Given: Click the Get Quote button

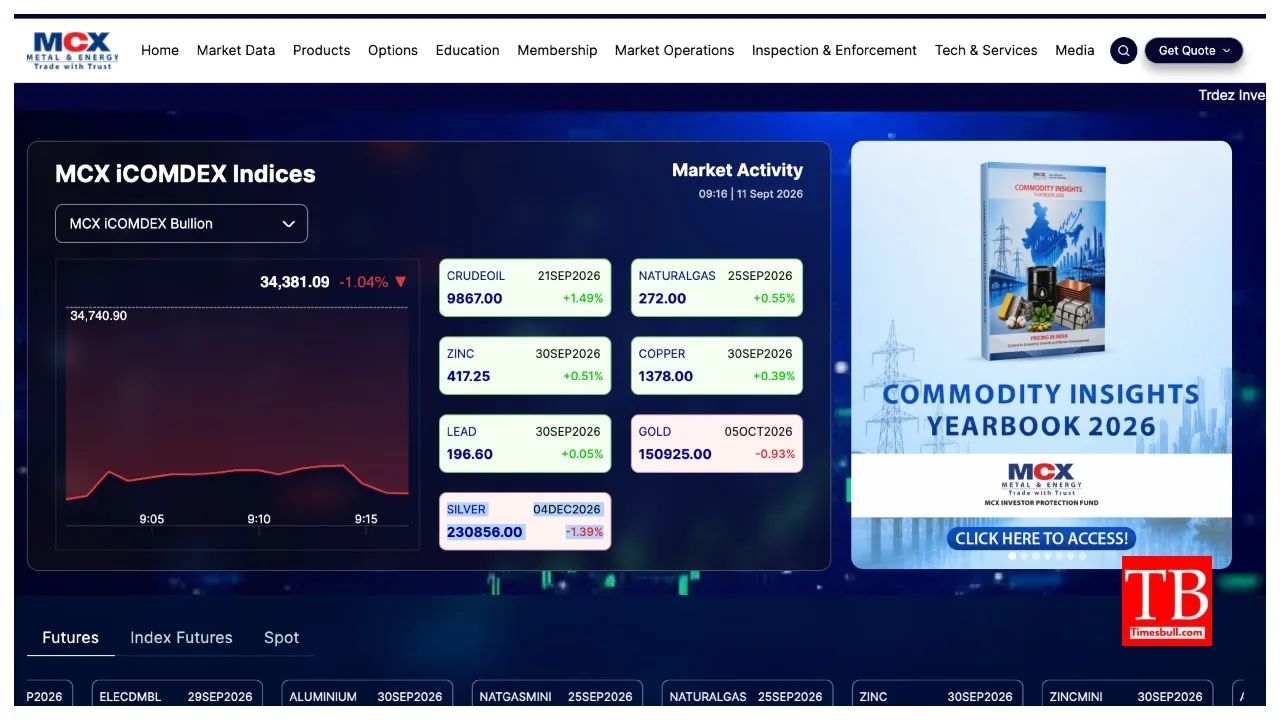Looking at the screenshot, I should [x=1194, y=50].
